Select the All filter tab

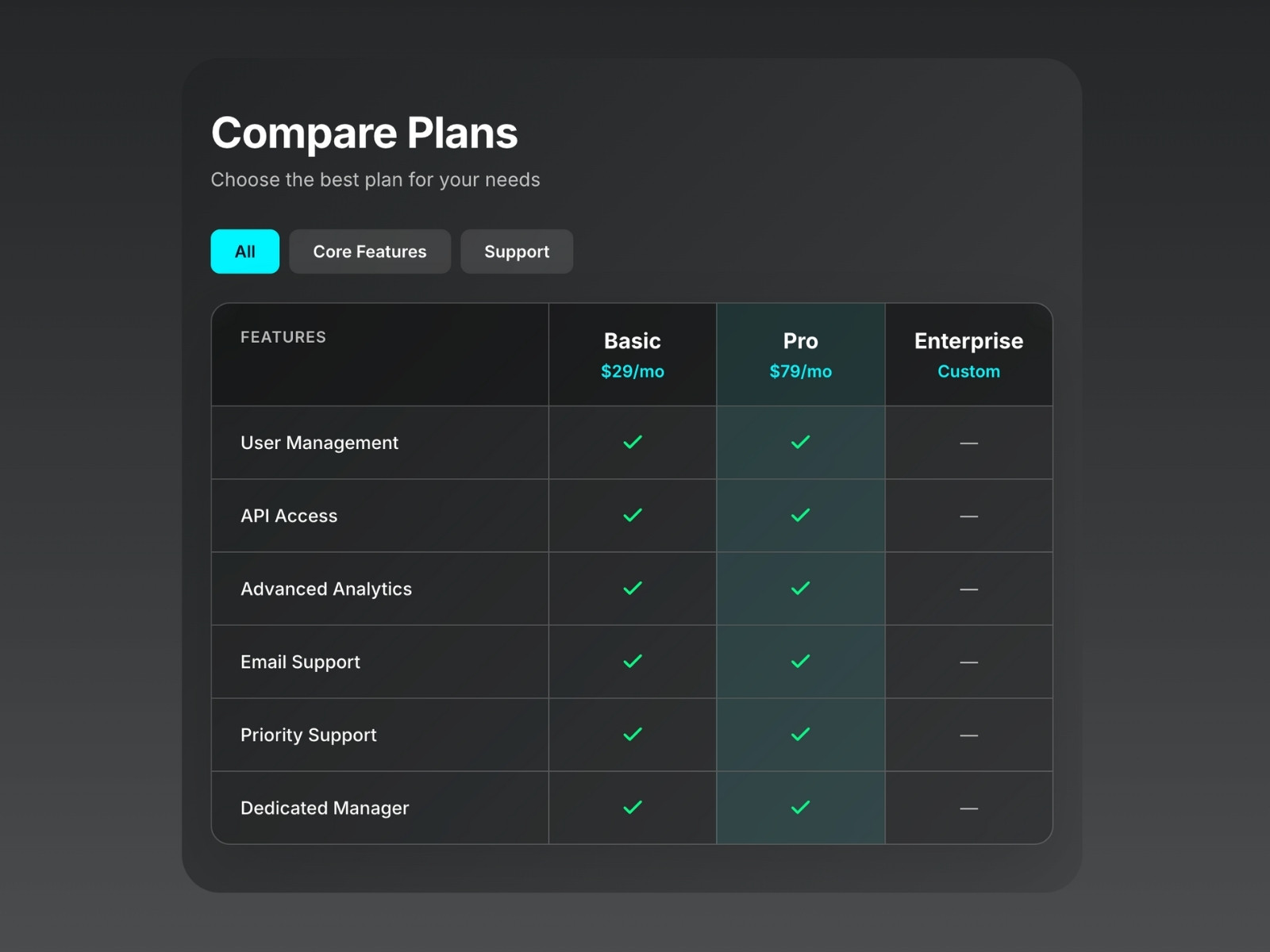(244, 251)
